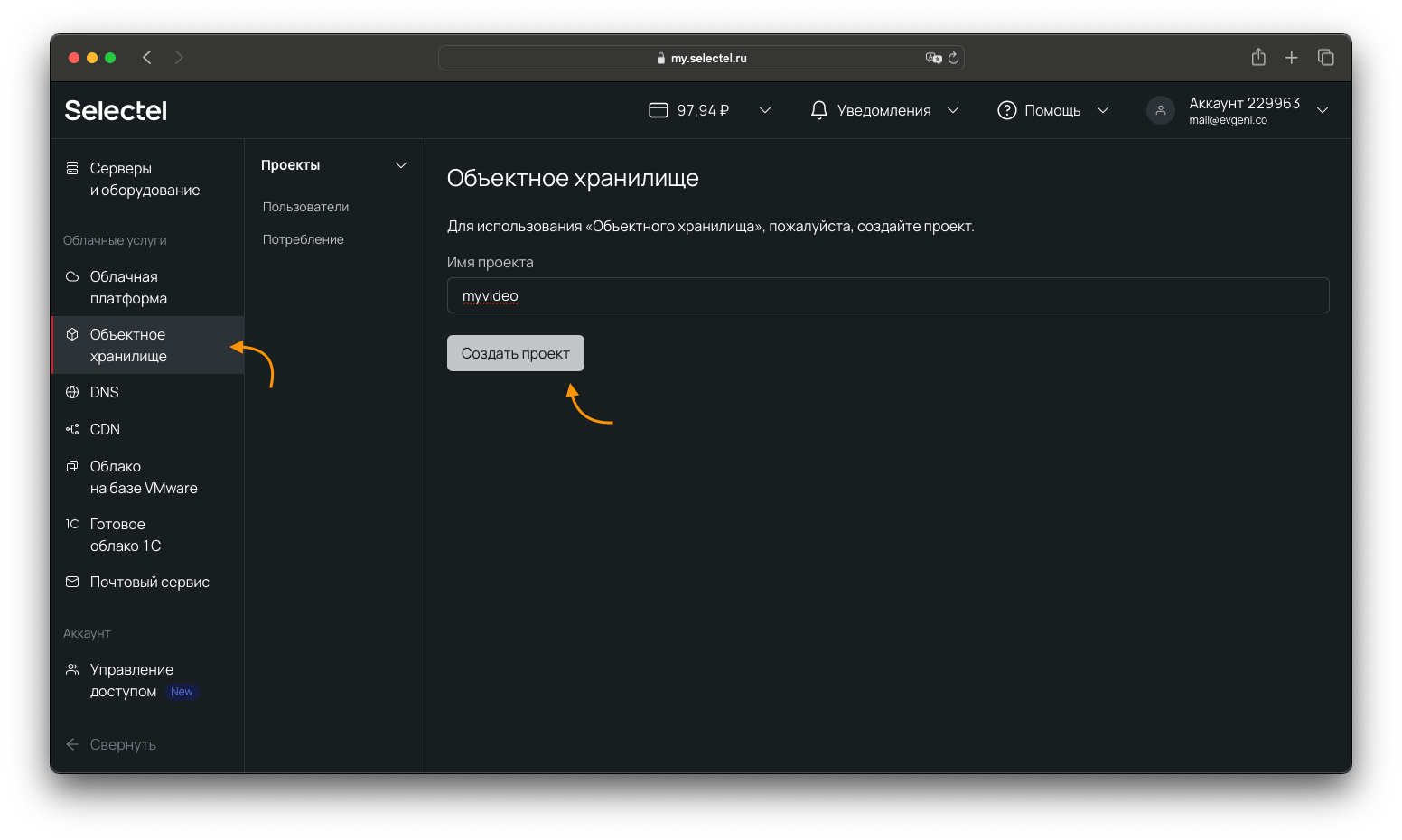This screenshot has height=840, width=1402.
Task: Go to DNS section
Action: click(x=147, y=392)
